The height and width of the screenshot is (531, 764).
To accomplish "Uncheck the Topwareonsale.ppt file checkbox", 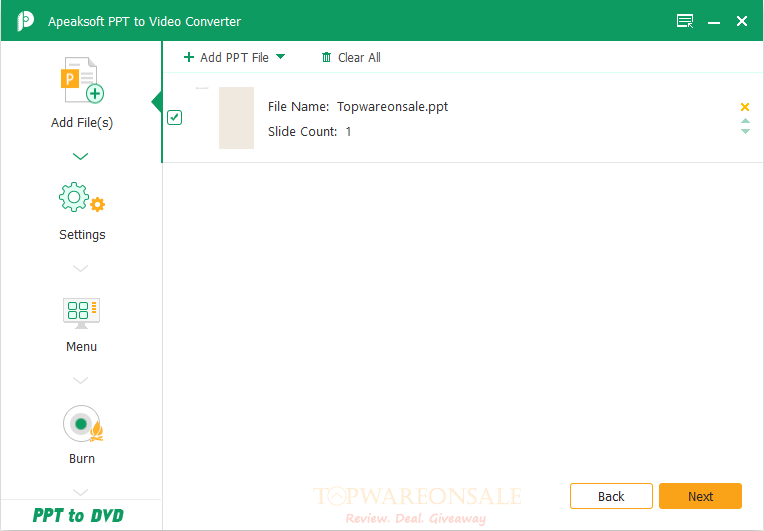I will tap(174, 117).
